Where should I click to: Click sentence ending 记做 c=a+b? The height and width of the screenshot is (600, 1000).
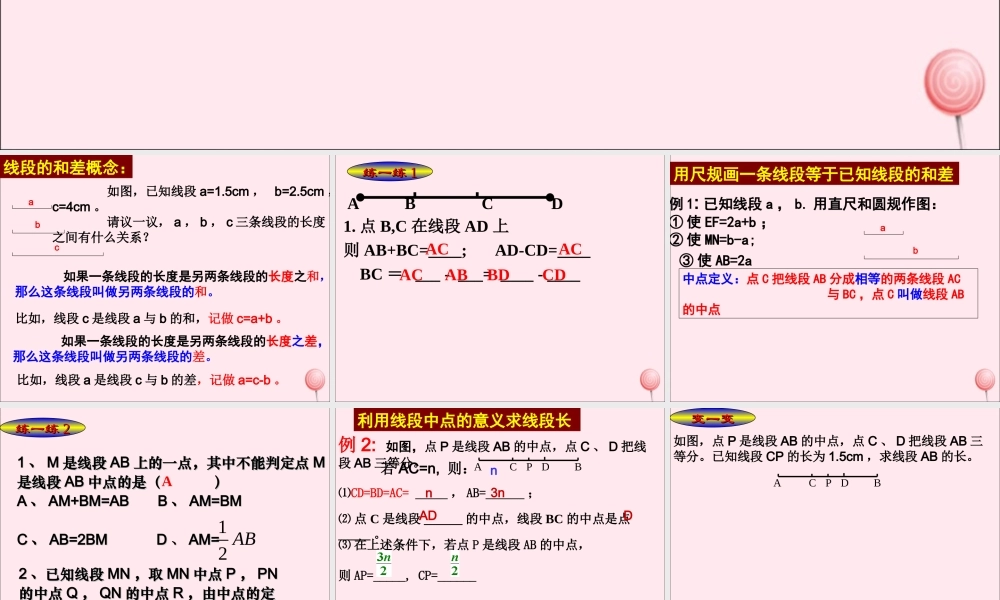coord(149,318)
